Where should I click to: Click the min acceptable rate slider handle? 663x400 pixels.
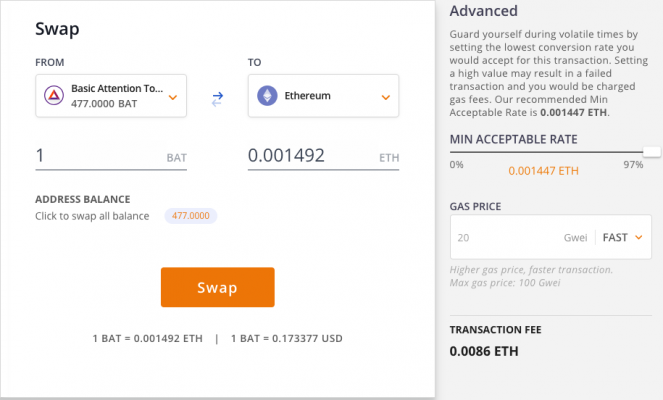click(x=652, y=152)
